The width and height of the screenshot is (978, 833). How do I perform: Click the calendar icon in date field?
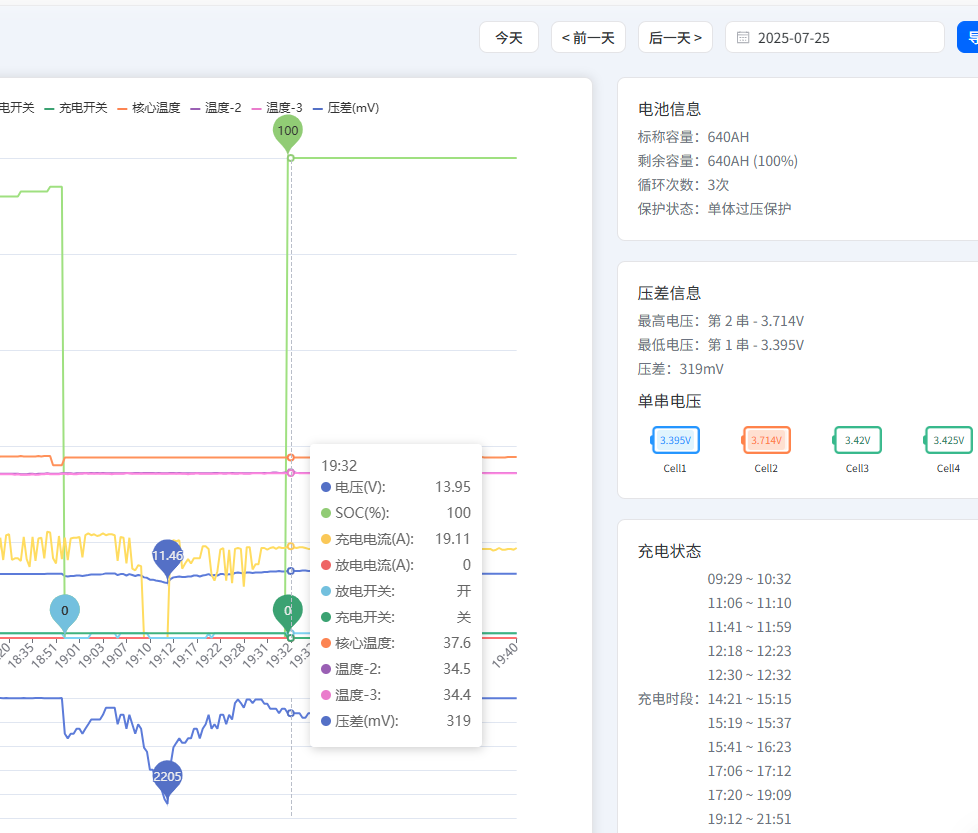click(743, 37)
